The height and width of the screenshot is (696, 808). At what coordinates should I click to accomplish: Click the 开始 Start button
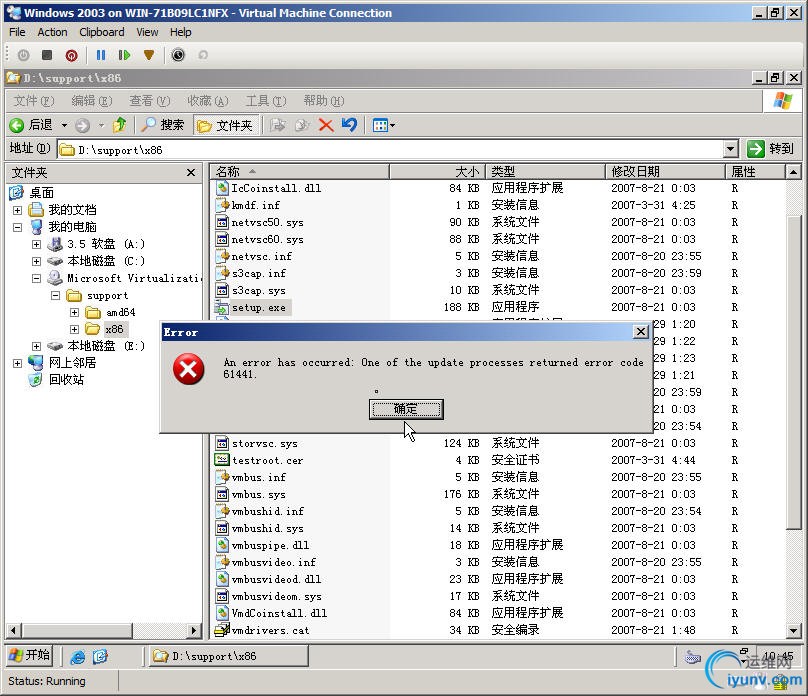pyautogui.click(x=30, y=655)
